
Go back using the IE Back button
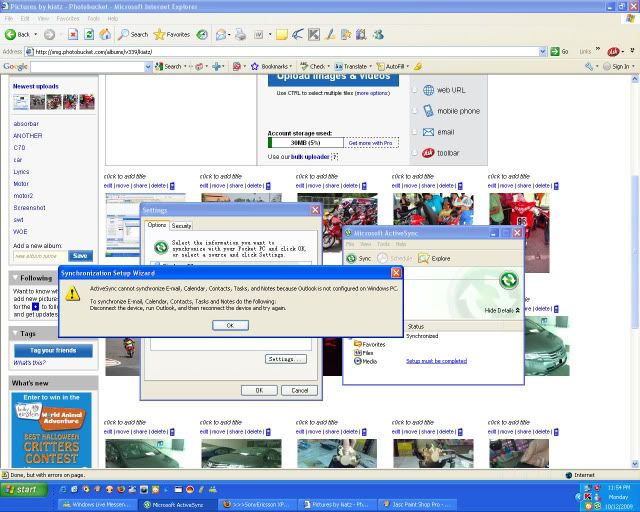click(17, 35)
